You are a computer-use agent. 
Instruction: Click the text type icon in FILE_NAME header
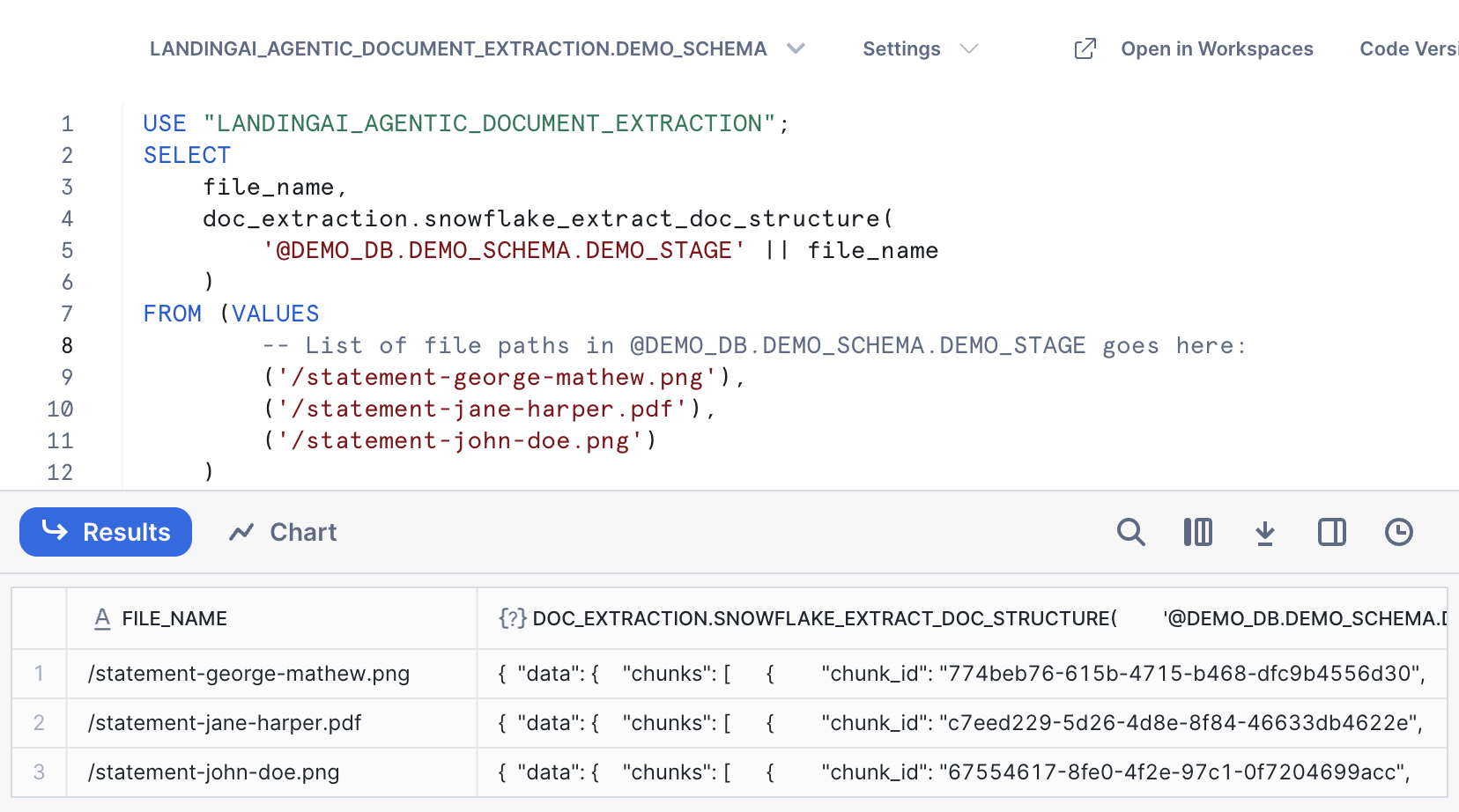click(x=102, y=619)
